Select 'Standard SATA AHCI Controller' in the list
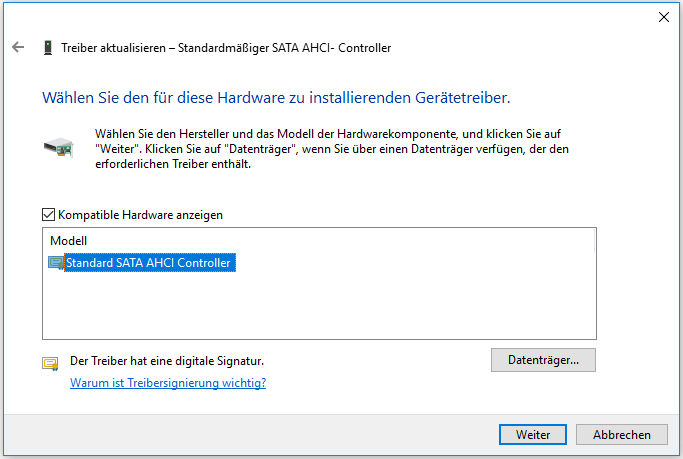The image size is (683, 459). pyautogui.click(x=148, y=263)
